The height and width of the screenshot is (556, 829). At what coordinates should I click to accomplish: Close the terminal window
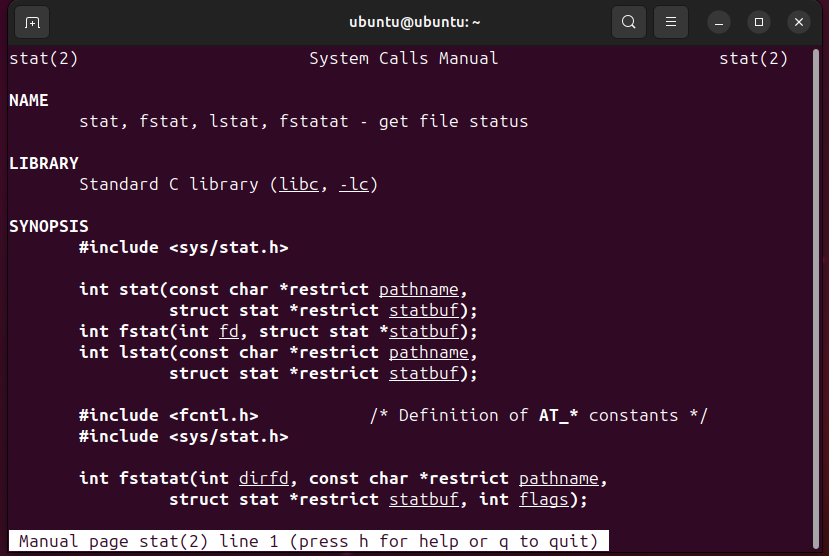pos(798,22)
